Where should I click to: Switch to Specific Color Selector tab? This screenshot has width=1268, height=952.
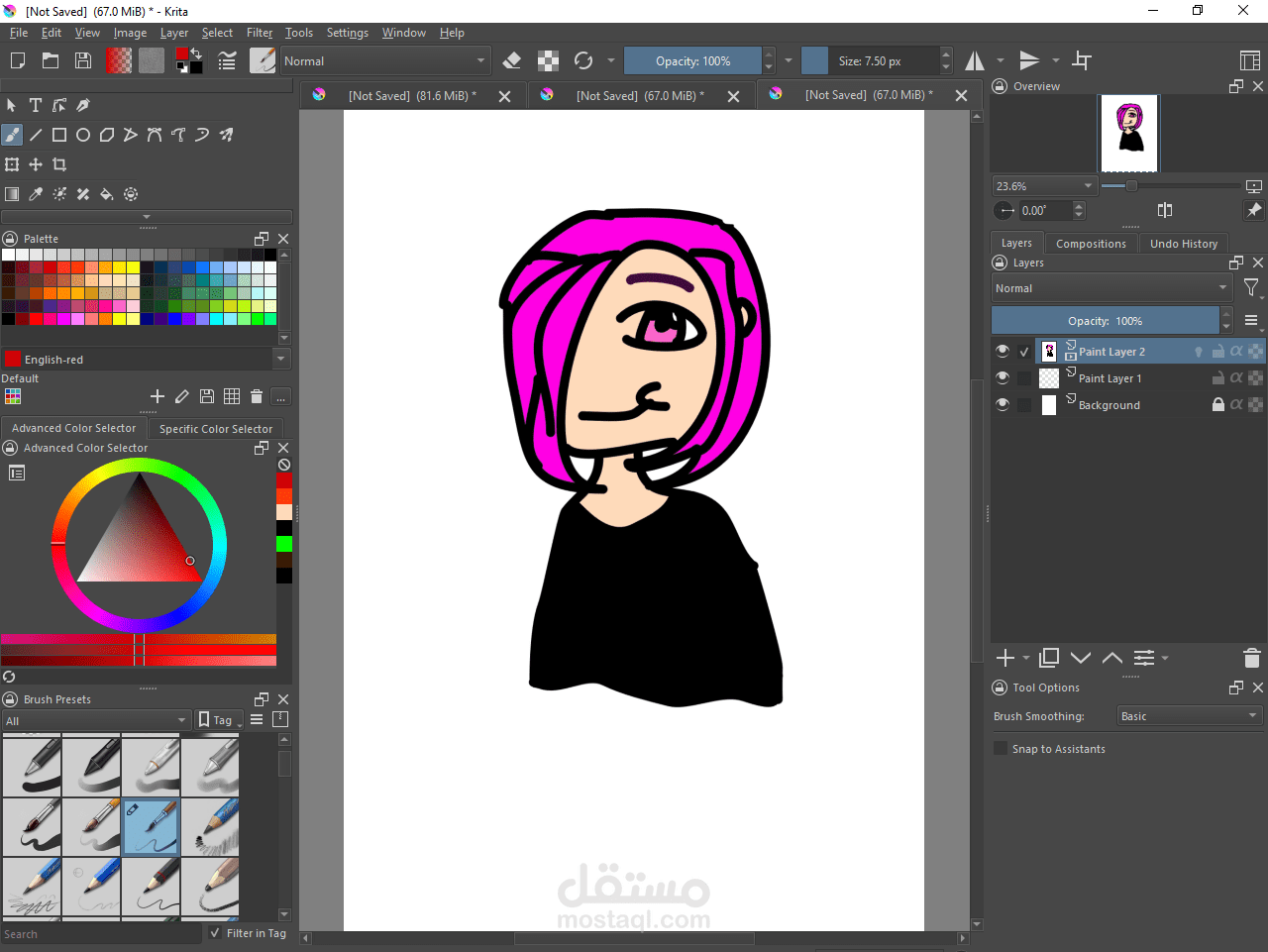coord(215,429)
